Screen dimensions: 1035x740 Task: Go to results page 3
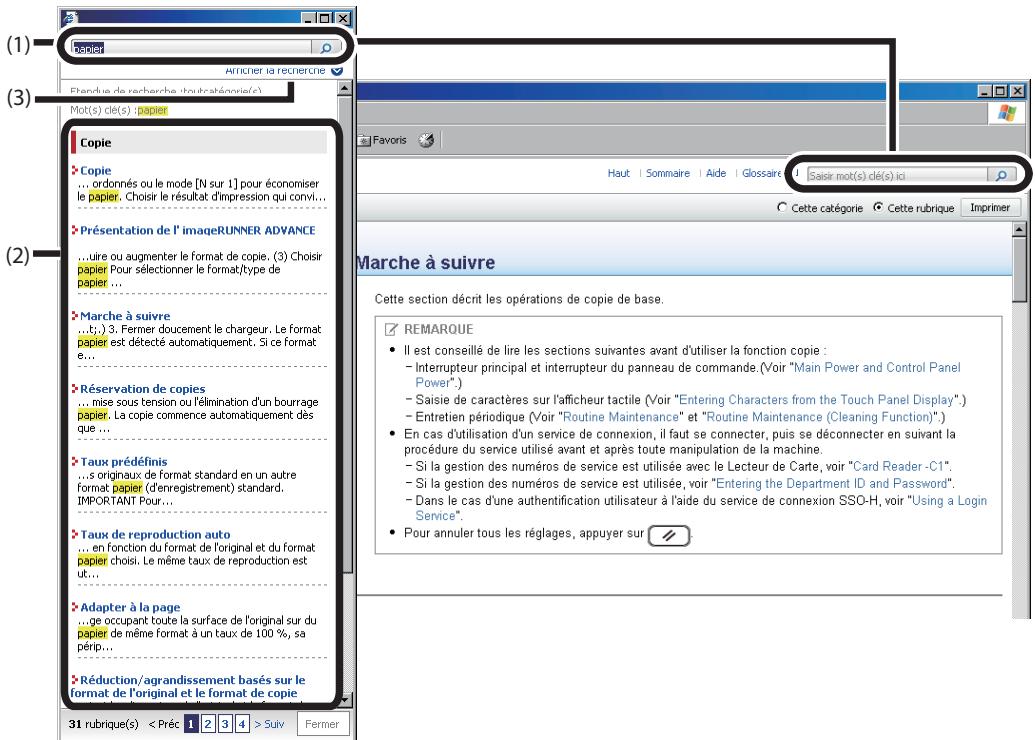pos(225,724)
